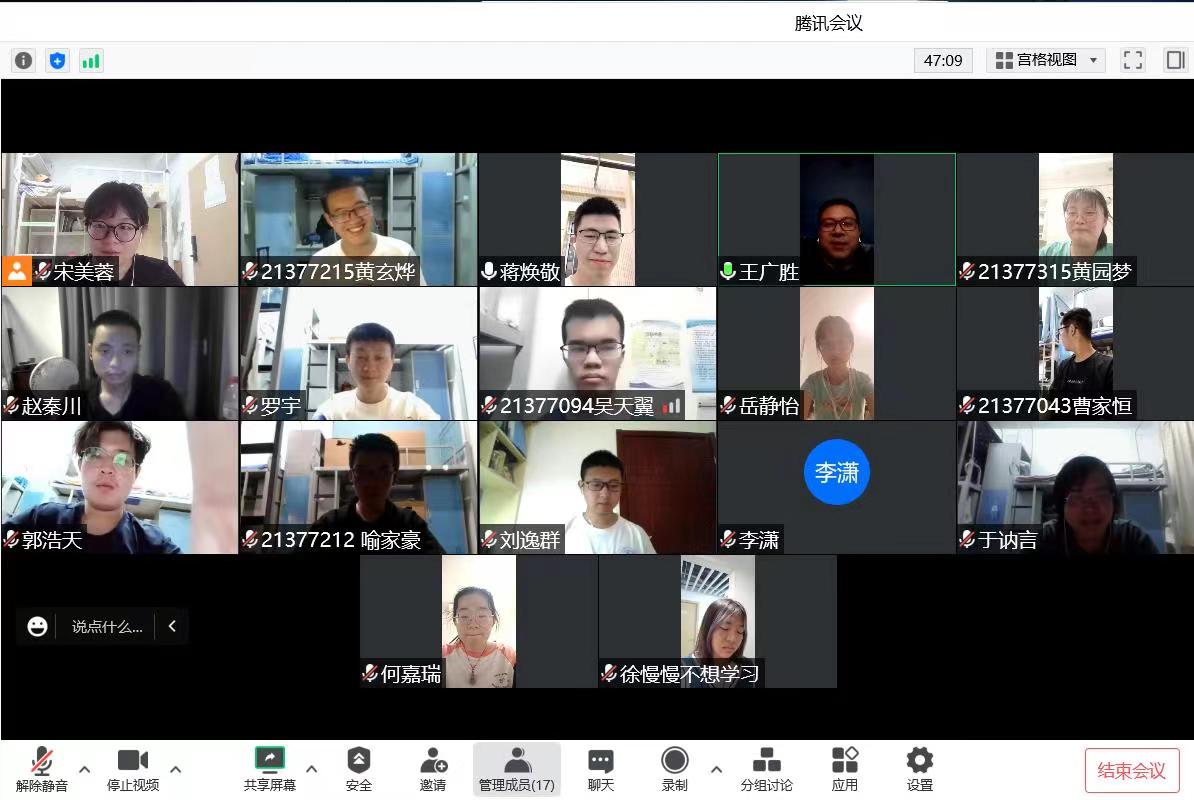Screen dimensions: 1194x800
Task: Check the green network signal icon
Action: coord(91,61)
